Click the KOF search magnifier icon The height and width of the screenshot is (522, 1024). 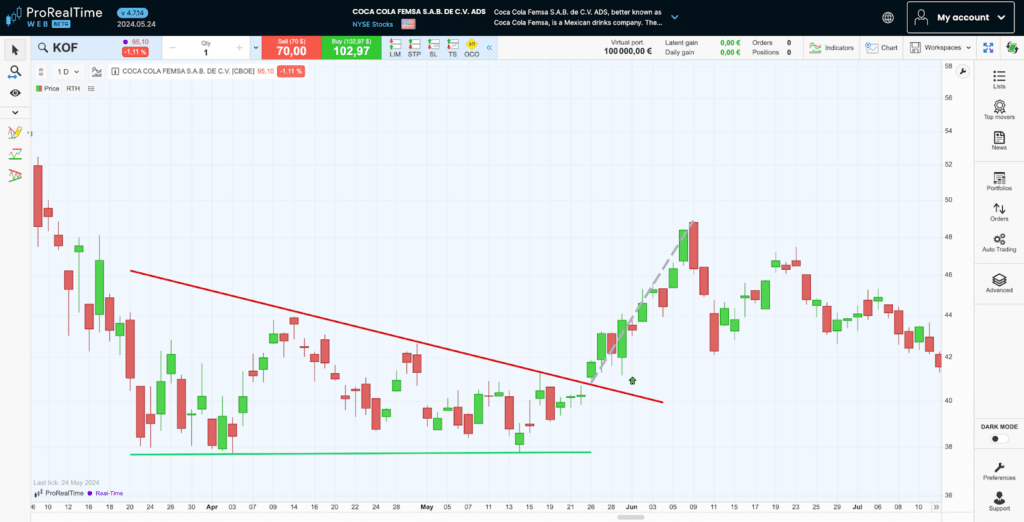(x=42, y=48)
